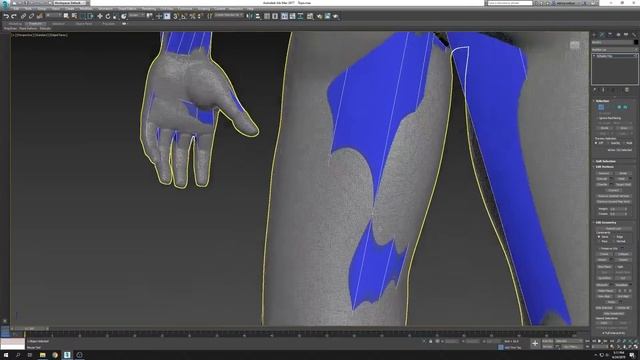Activate the Unlink Selection tool
Image resolution: width=640 pixels, height=360 pixels.
coord(32,16)
